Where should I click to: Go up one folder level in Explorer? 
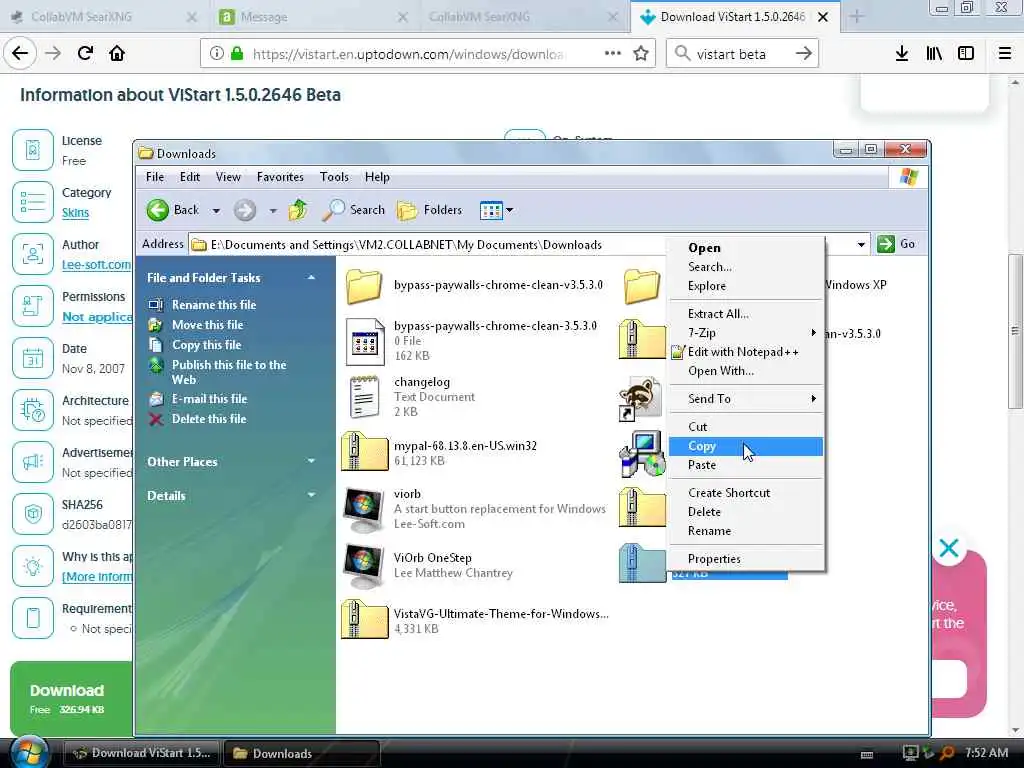[x=298, y=210]
